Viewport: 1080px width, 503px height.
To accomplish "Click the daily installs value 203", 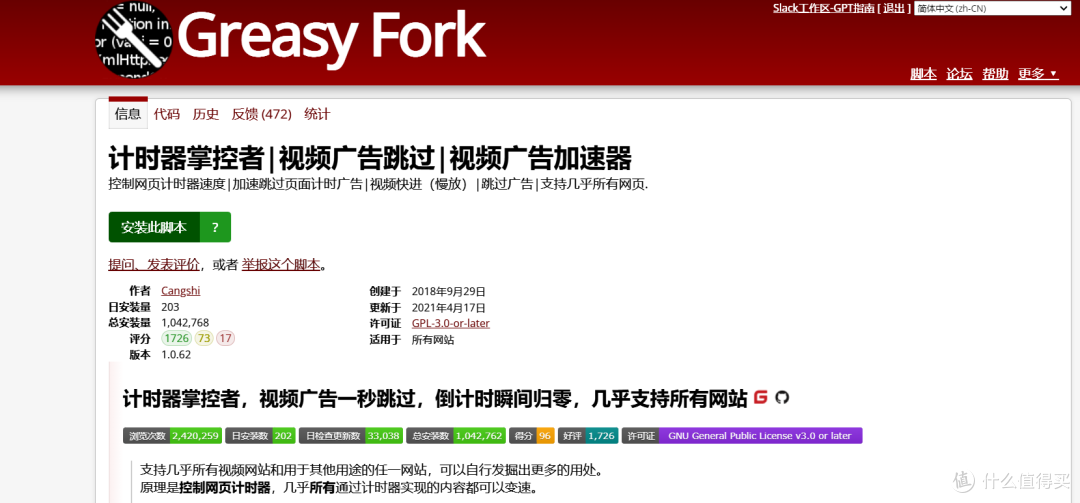I will click(170, 307).
